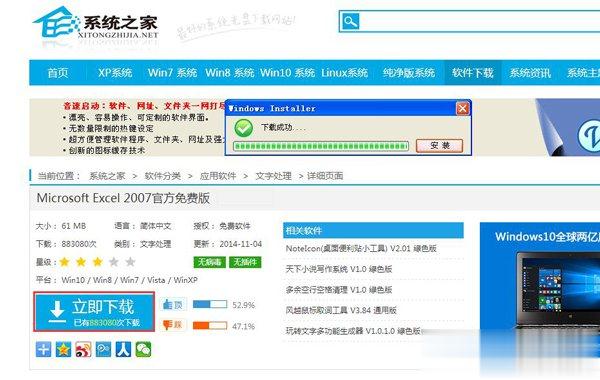The image size is (600, 380).
Task: Open the 软件下载 nav tab
Action: [473, 73]
